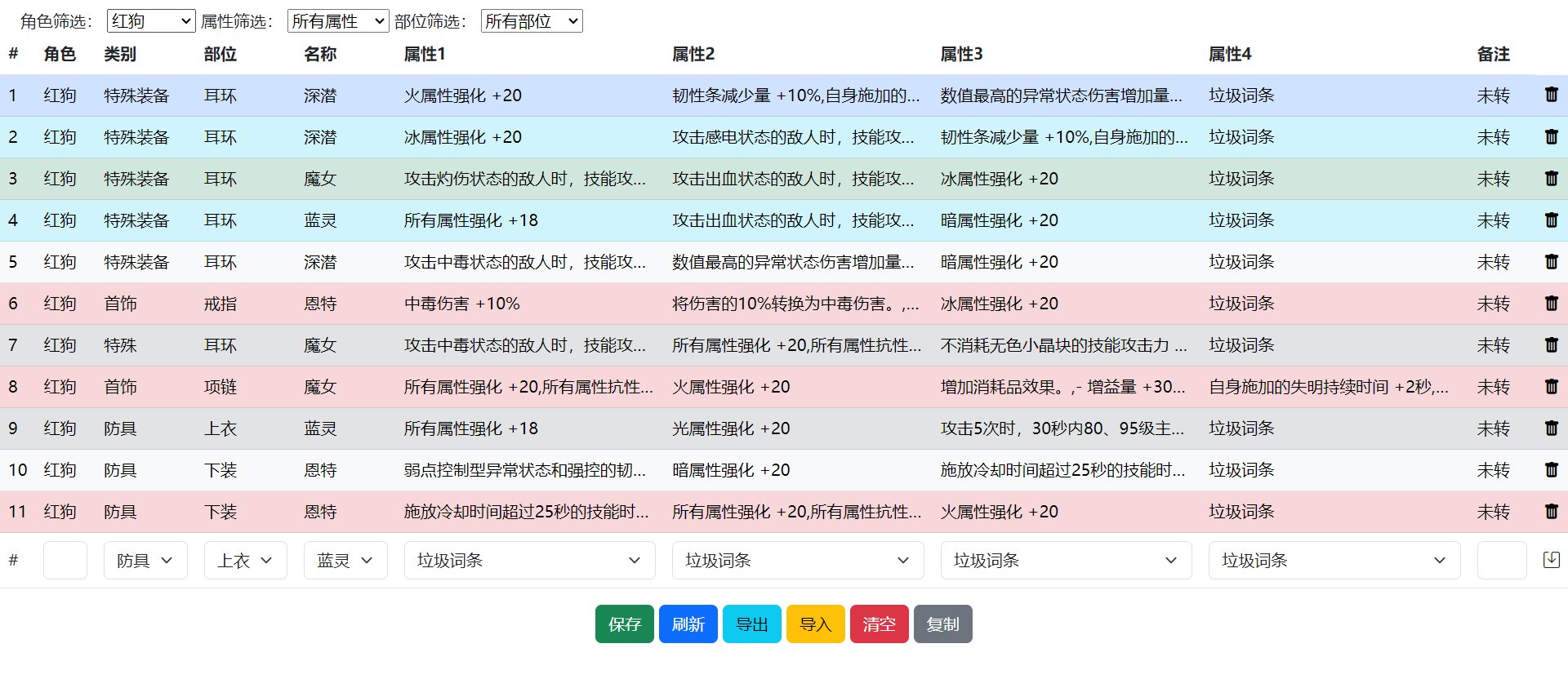Open the 属性1 垃圾词条 dropdown in input row

pyautogui.click(x=529, y=561)
